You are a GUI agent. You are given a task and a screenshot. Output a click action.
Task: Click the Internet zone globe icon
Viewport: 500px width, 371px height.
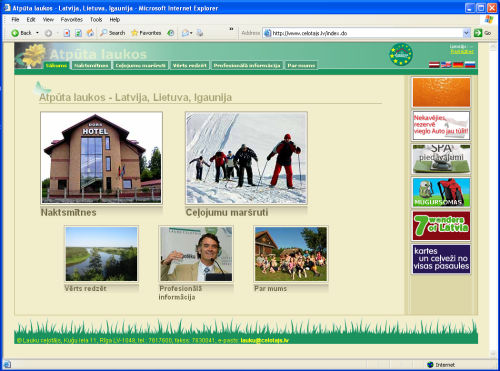430,365
